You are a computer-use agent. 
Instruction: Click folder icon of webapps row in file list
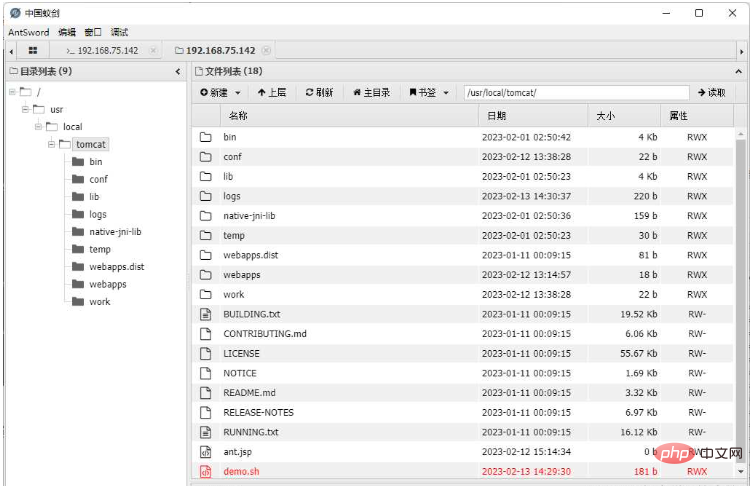click(x=206, y=275)
